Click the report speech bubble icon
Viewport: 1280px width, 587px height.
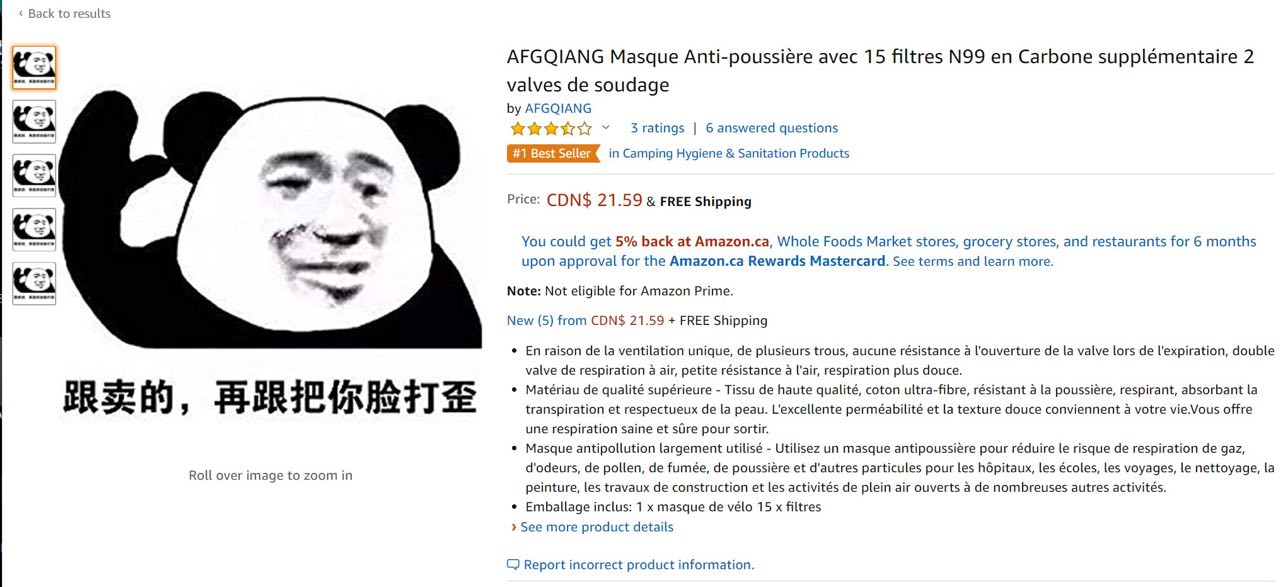[513, 565]
